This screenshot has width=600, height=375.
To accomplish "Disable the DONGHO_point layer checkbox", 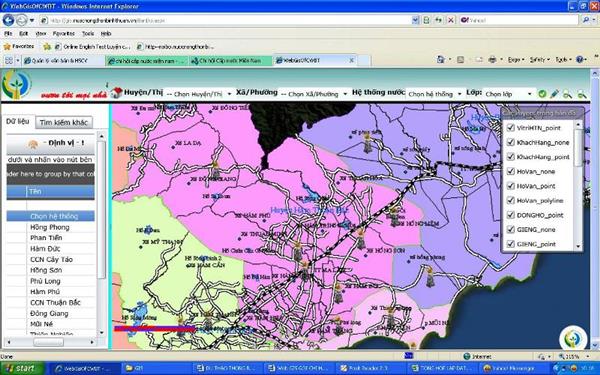I will pyautogui.click(x=510, y=215).
